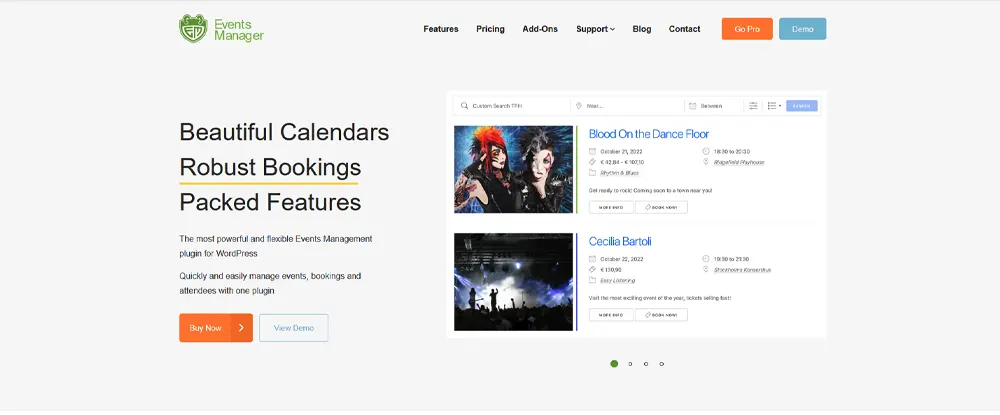Click the Robust Bookings headline
This screenshot has height=415, width=1000.
tap(270, 167)
